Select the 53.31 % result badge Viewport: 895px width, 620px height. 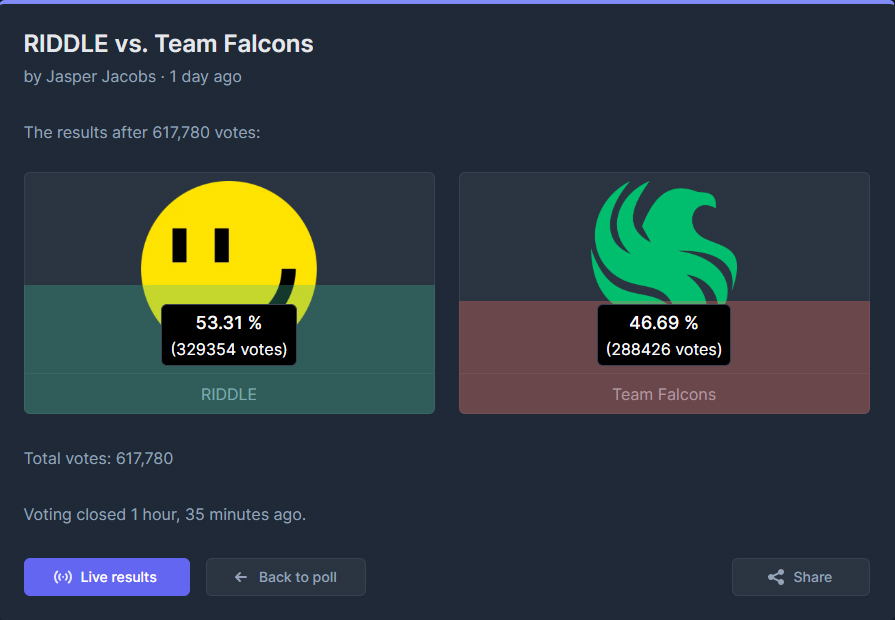pyautogui.click(x=229, y=335)
